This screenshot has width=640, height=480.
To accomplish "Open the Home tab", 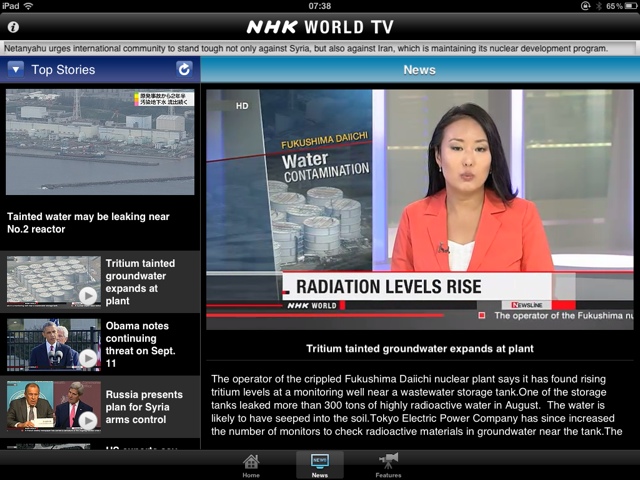I will pyautogui.click(x=251, y=466).
